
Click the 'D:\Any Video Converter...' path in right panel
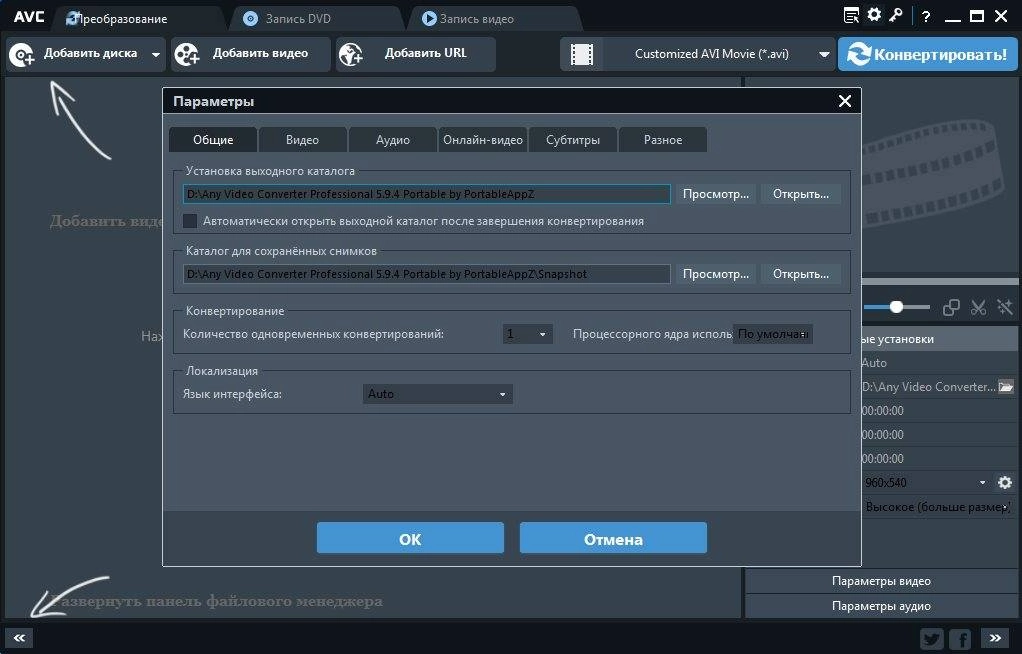coord(929,387)
